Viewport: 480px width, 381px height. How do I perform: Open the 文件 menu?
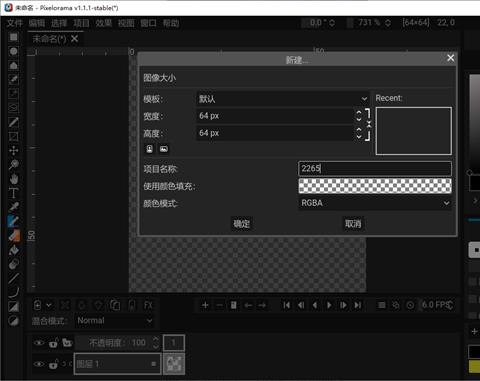pos(15,23)
